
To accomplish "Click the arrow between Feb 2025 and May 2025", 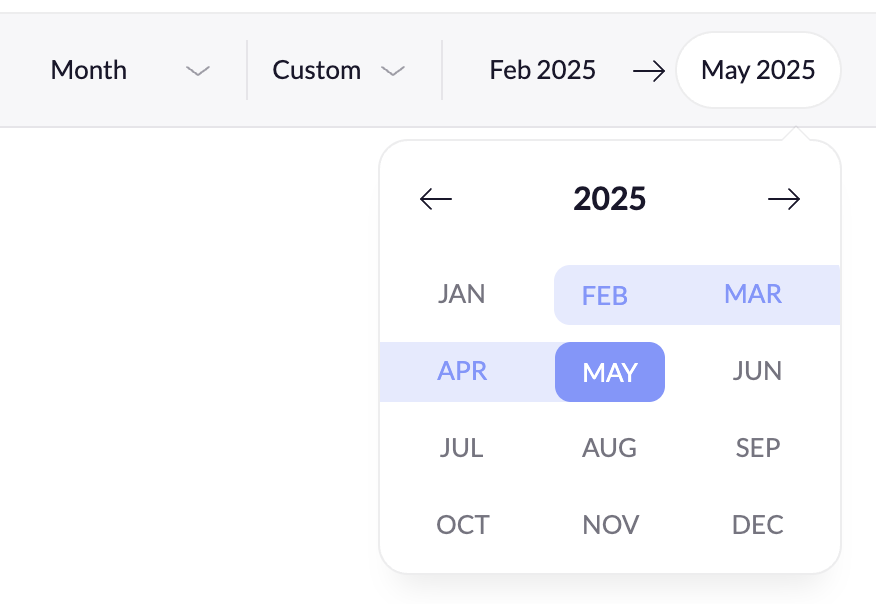I will 649,70.
